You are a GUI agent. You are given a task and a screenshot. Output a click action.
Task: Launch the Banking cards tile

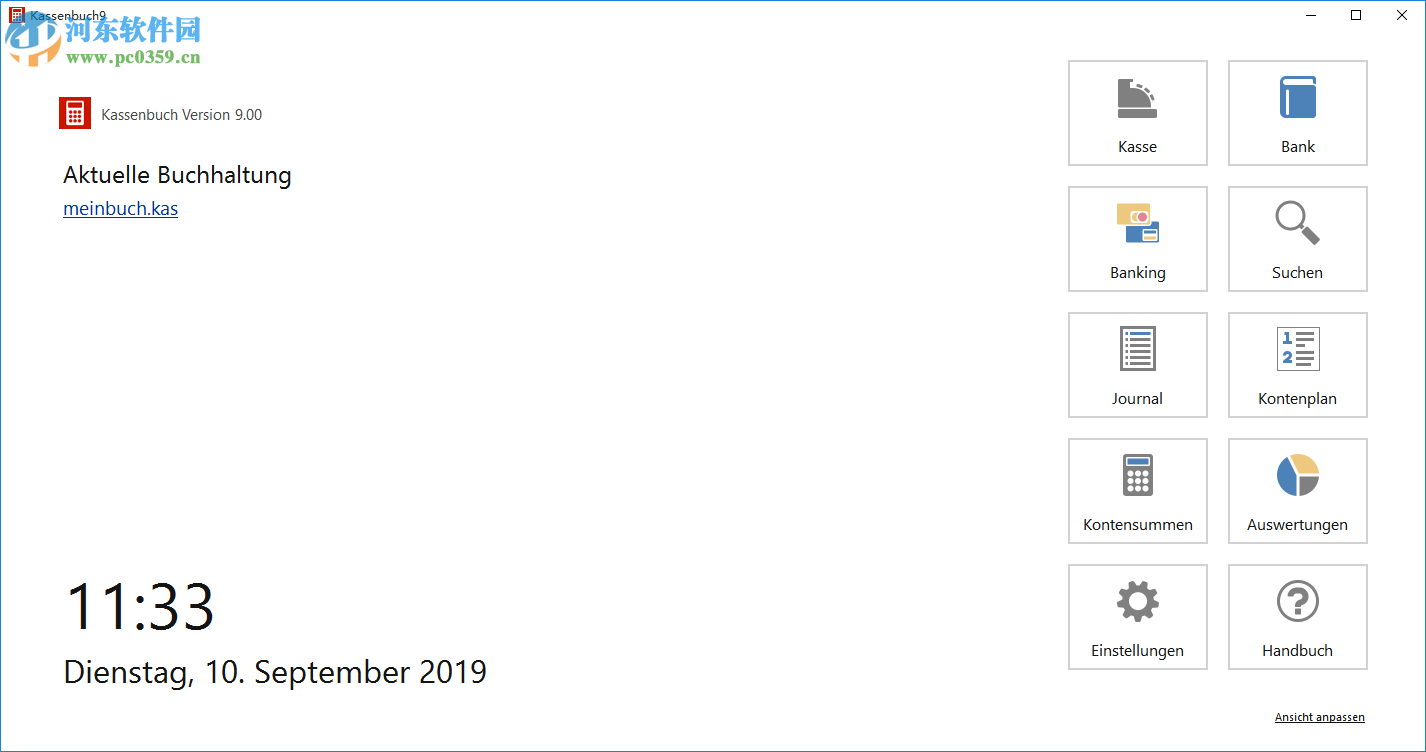(x=1137, y=239)
